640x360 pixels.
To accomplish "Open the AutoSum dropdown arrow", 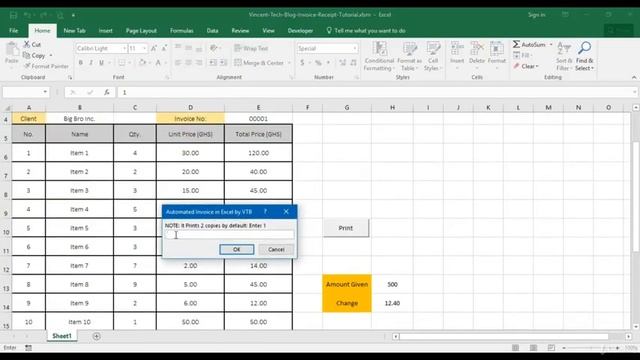I will [551, 44].
